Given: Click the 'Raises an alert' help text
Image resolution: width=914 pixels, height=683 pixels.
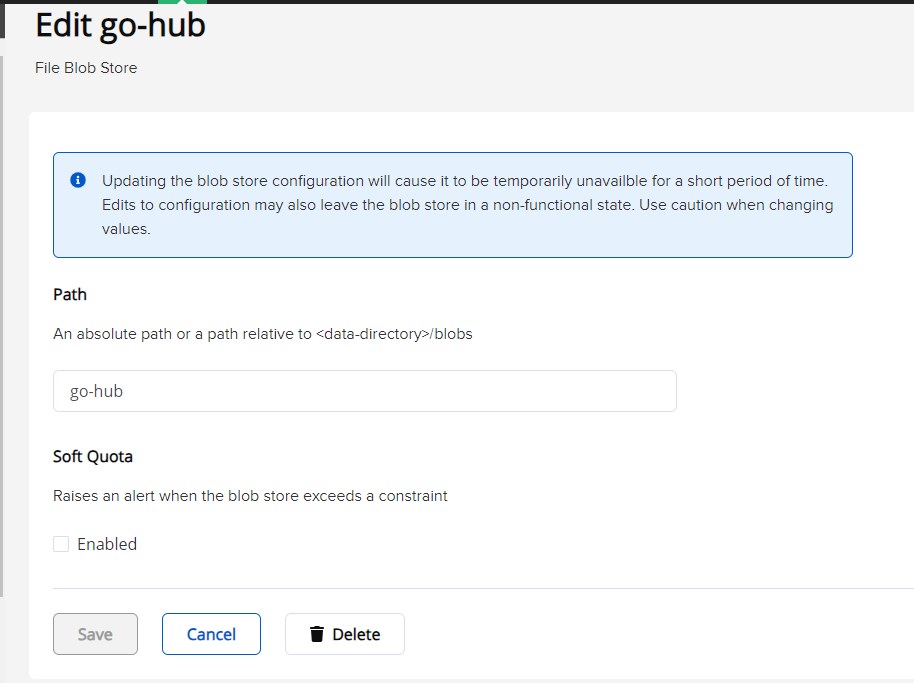Looking at the screenshot, I should pyautogui.click(x=250, y=495).
